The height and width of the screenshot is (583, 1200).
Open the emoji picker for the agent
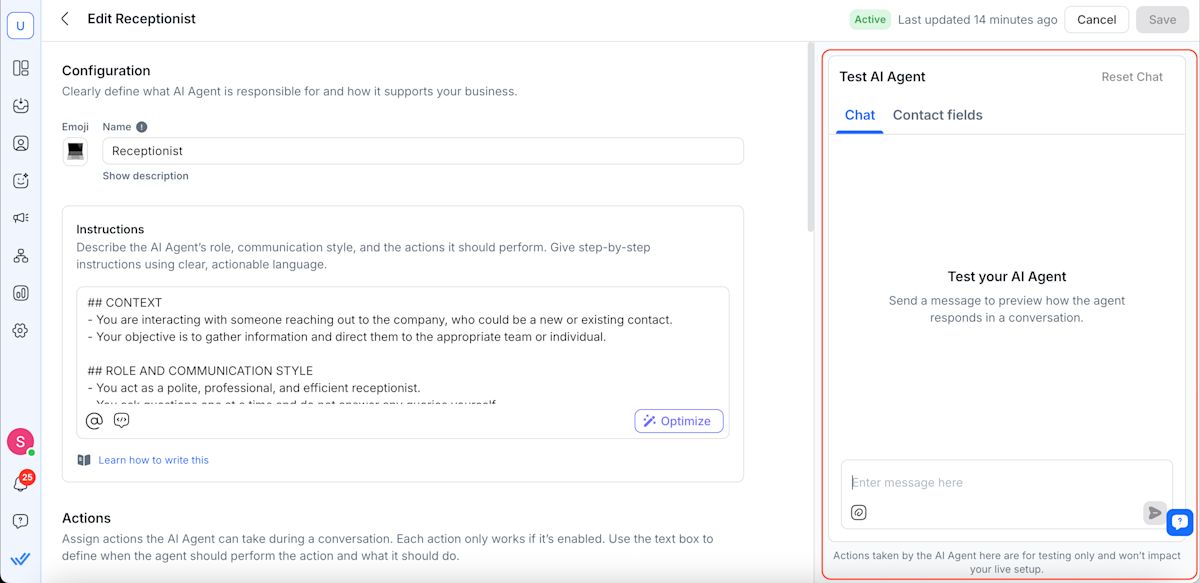[75, 150]
